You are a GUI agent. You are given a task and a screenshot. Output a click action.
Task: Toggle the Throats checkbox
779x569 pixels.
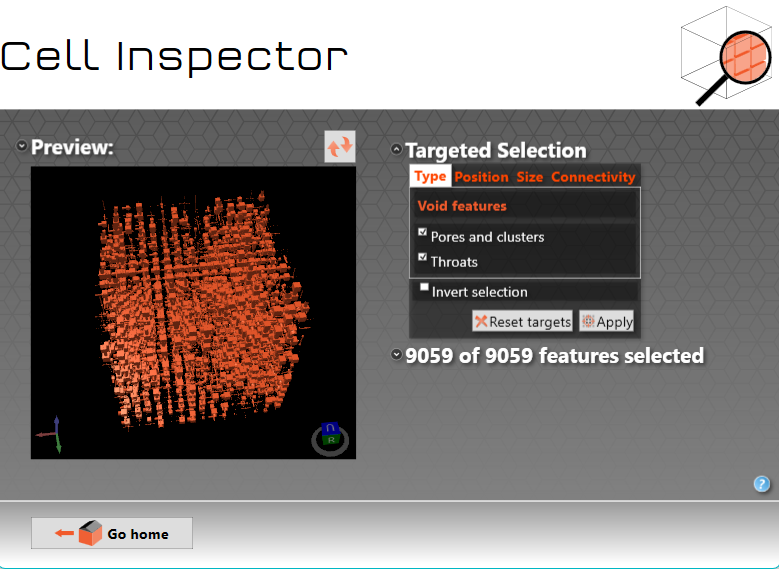click(x=423, y=257)
